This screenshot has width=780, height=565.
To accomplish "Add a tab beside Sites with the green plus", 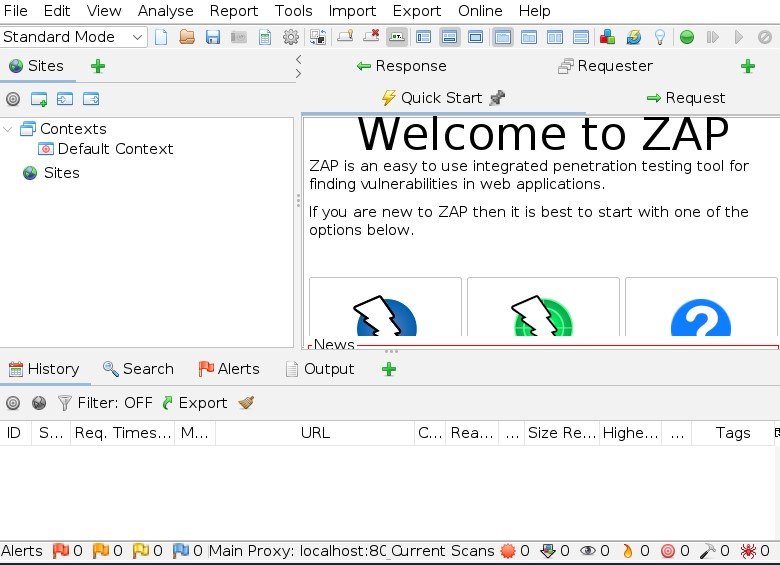I will (98, 66).
